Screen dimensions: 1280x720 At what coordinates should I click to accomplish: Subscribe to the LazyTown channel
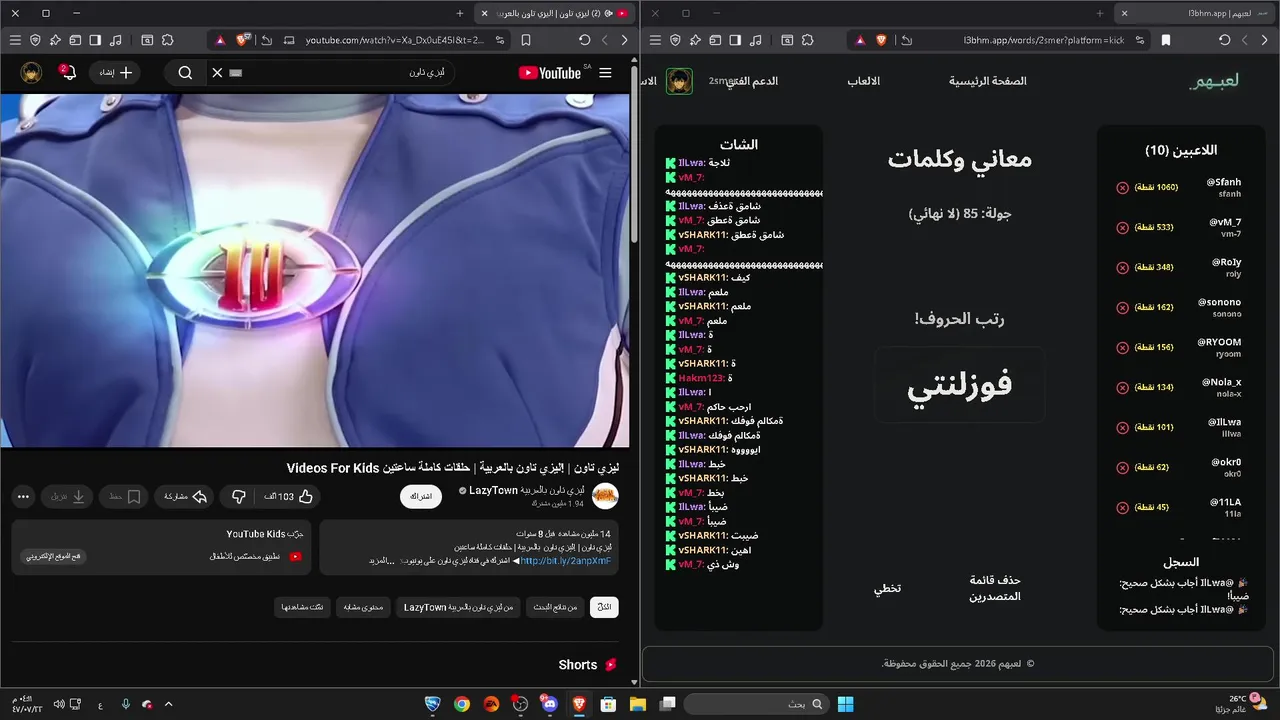click(x=422, y=497)
